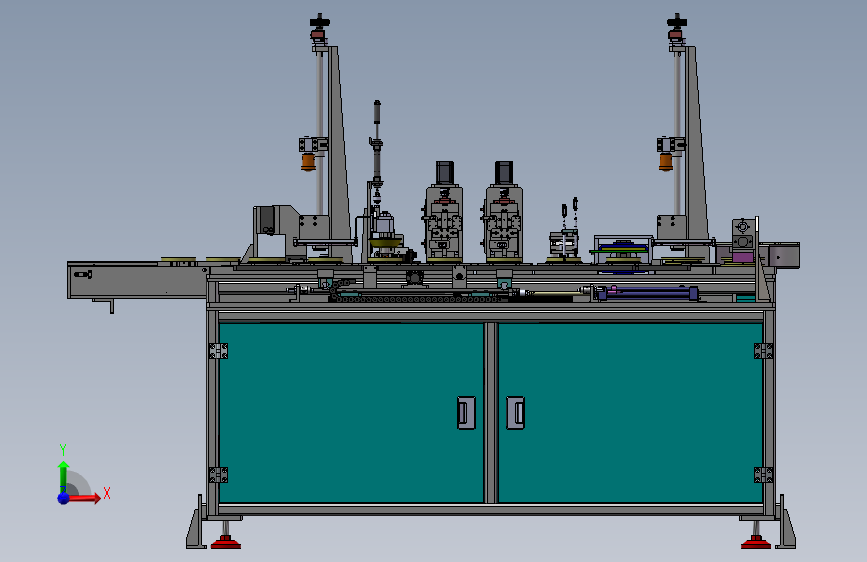The width and height of the screenshot is (867, 562).
Task: Select the center post between the cabinet doors
Action: click(491, 413)
